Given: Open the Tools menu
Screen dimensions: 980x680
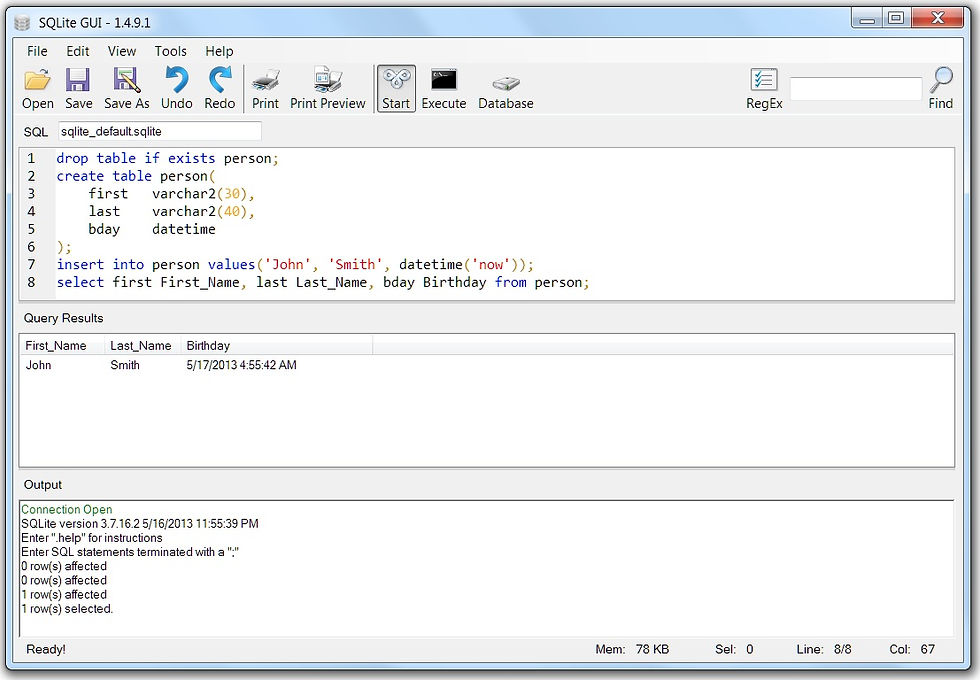Looking at the screenshot, I should (x=171, y=51).
